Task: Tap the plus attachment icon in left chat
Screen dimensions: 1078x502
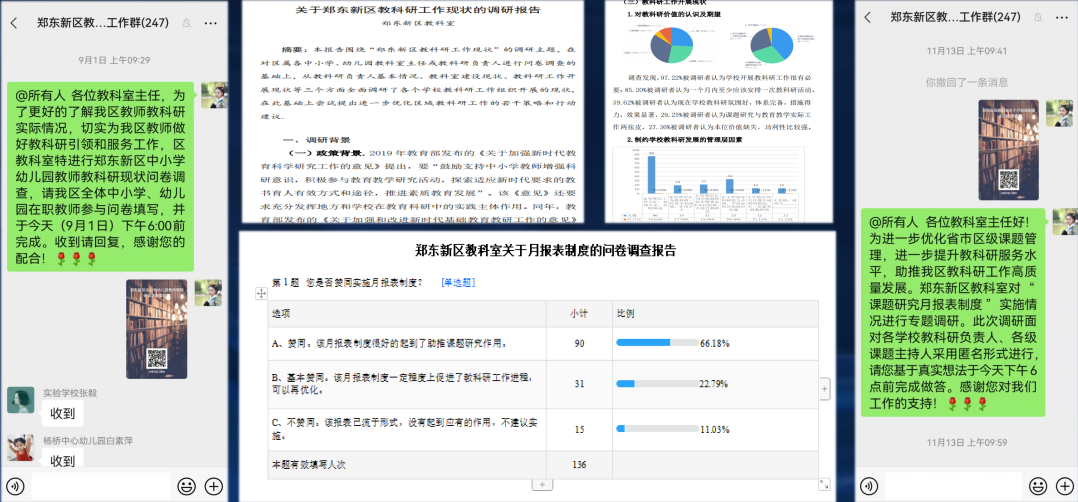Action: tap(213, 486)
